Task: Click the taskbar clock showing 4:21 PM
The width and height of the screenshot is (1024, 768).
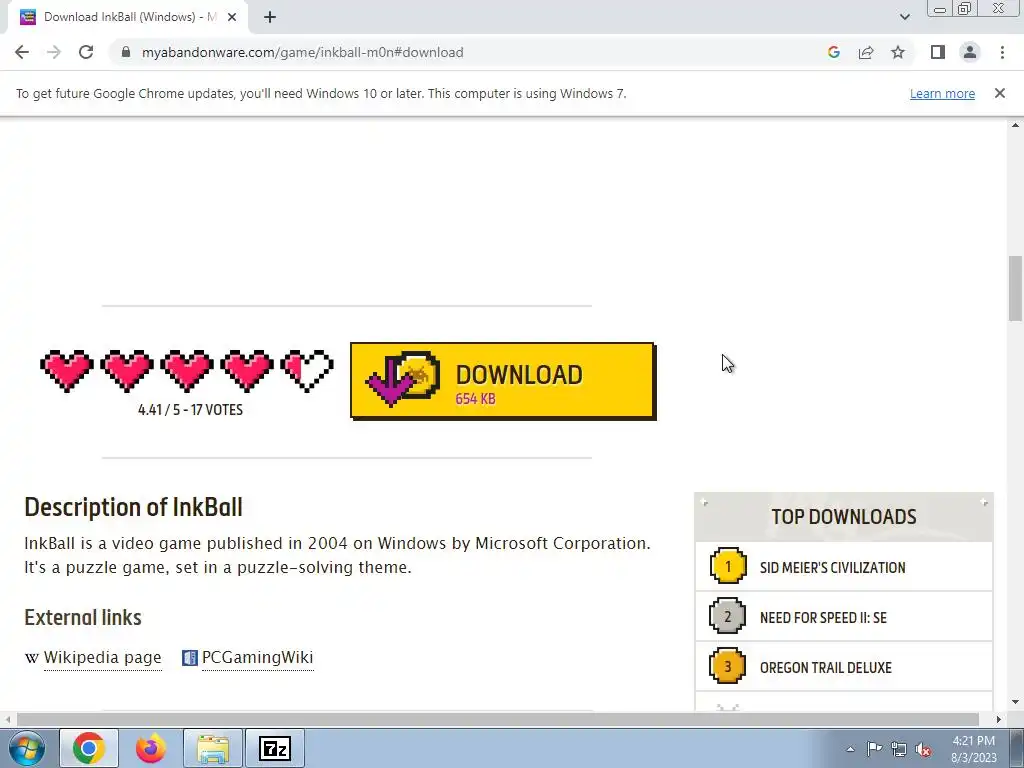Action: click(974, 749)
